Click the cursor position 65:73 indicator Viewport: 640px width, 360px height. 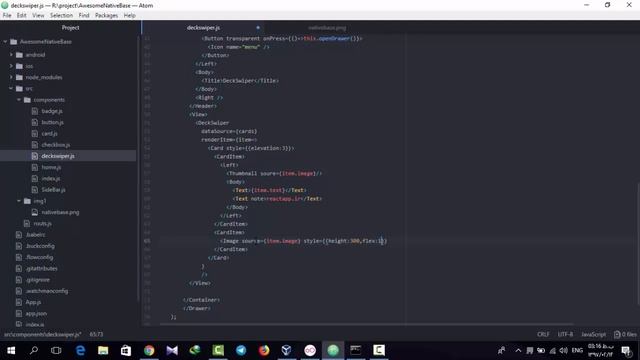[x=96, y=334]
